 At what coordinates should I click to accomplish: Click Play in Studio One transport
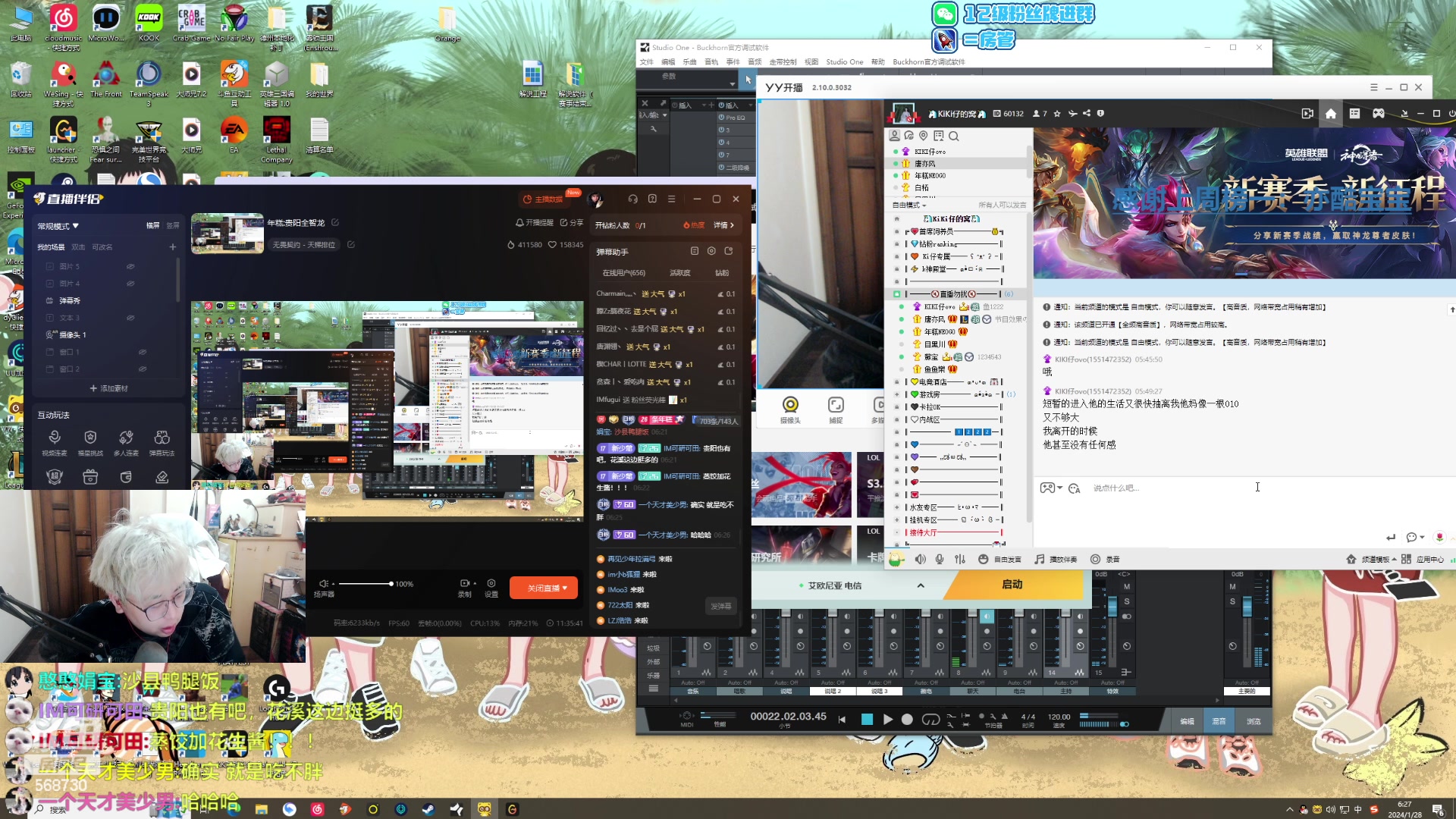[x=887, y=719]
